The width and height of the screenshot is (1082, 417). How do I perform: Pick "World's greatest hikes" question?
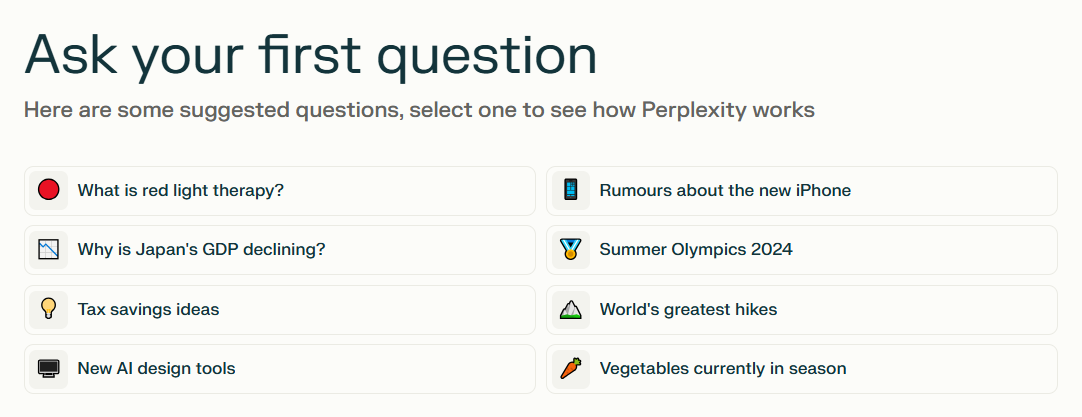tap(802, 309)
